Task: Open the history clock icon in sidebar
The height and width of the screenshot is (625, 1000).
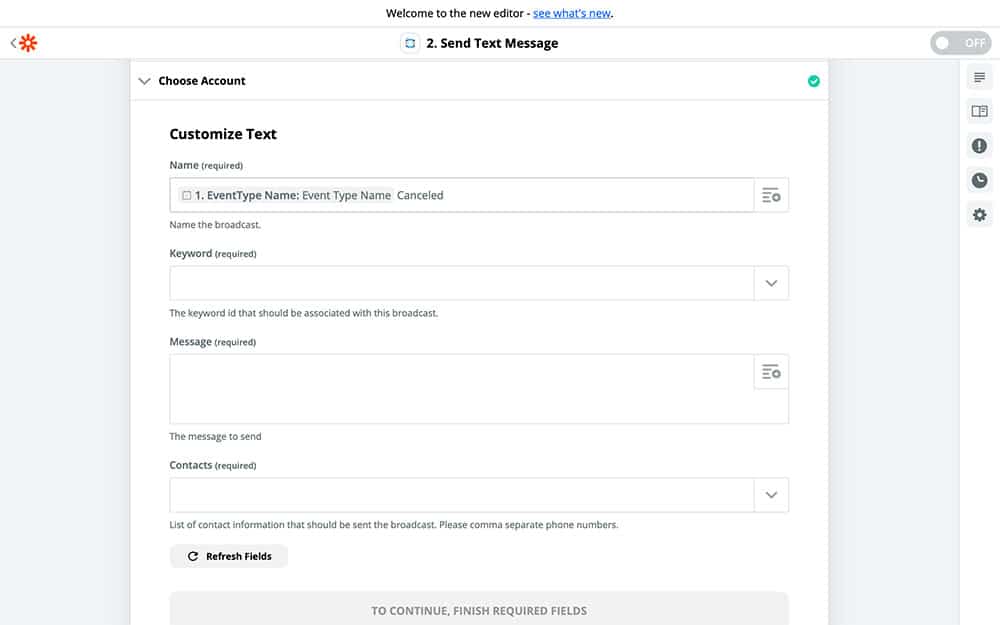Action: 979,180
